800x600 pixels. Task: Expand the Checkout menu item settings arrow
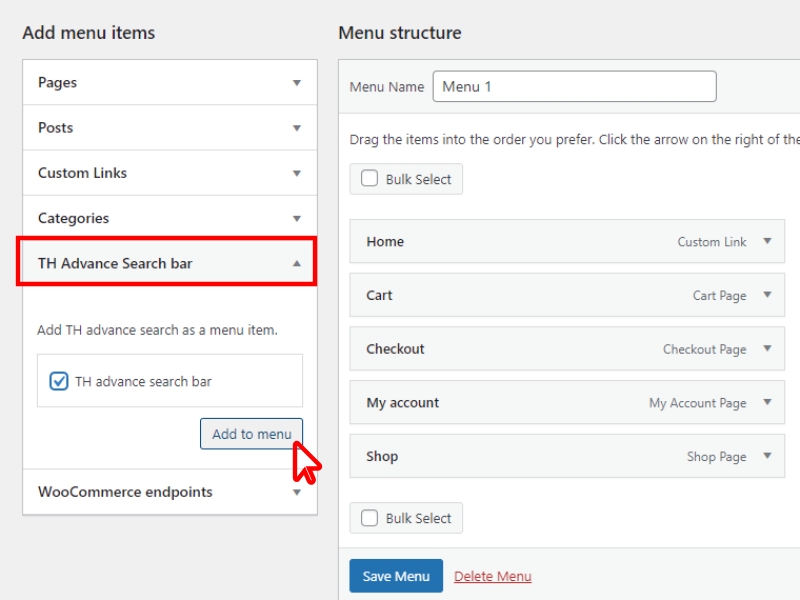[767, 348]
